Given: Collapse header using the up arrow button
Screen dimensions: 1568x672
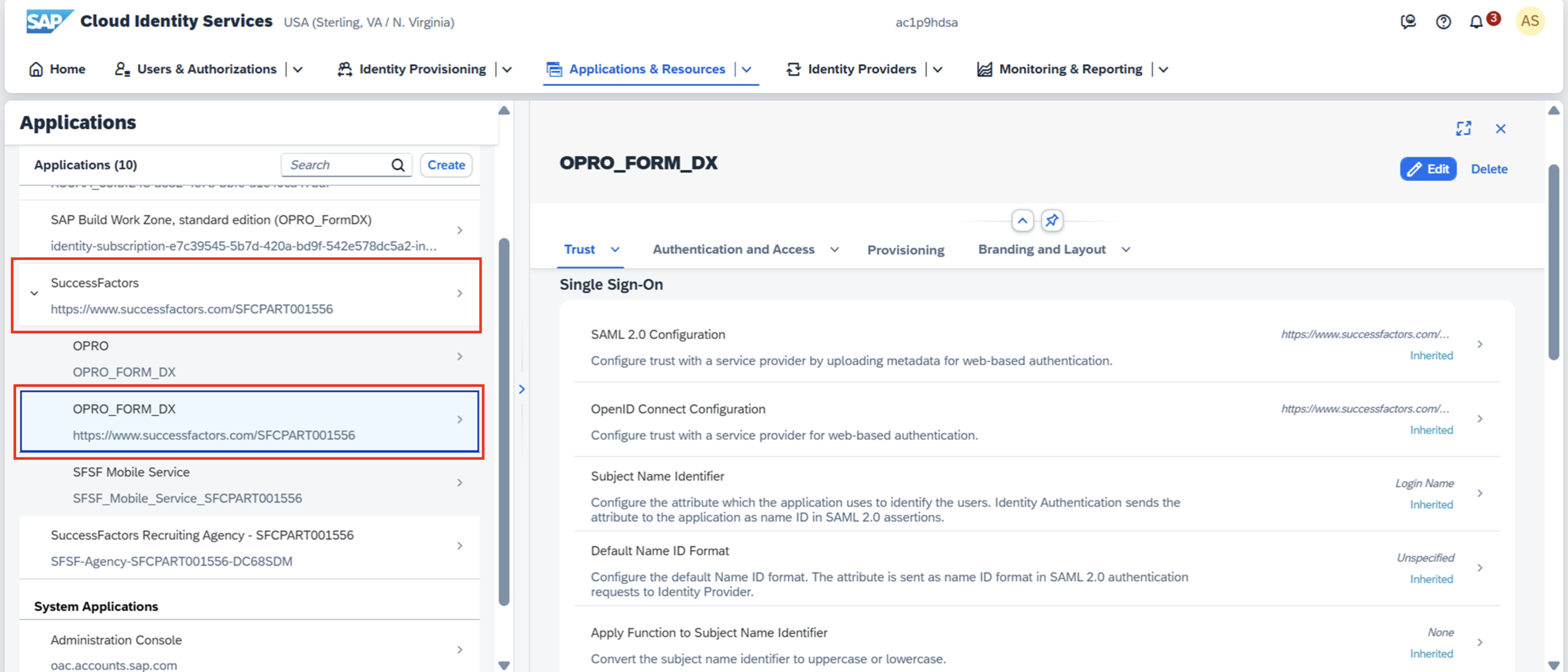Looking at the screenshot, I should click(1023, 220).
